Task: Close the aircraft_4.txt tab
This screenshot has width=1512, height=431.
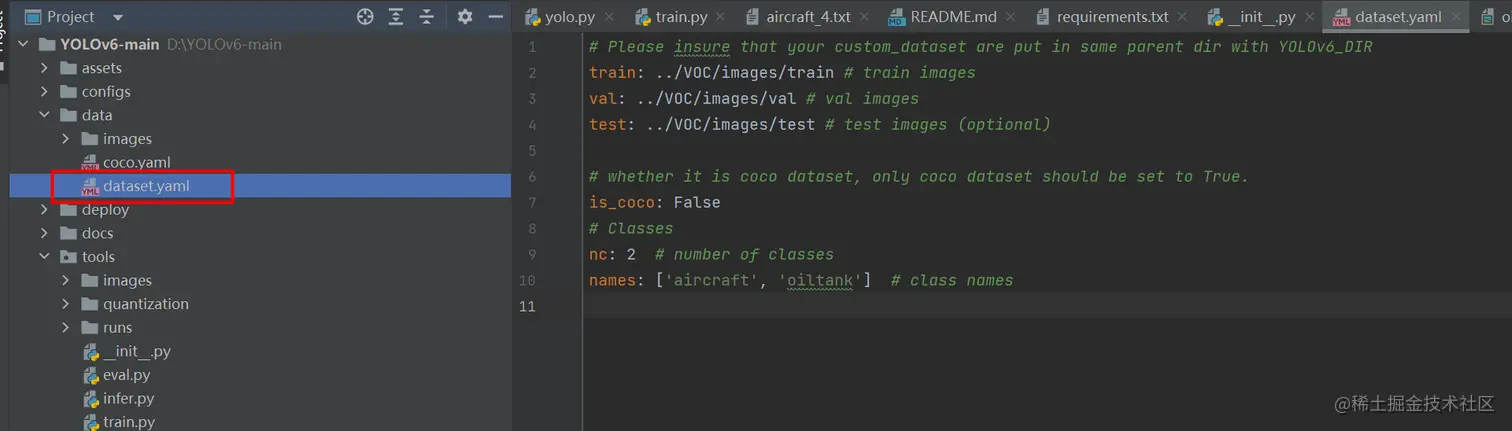Action: (864, 17)
